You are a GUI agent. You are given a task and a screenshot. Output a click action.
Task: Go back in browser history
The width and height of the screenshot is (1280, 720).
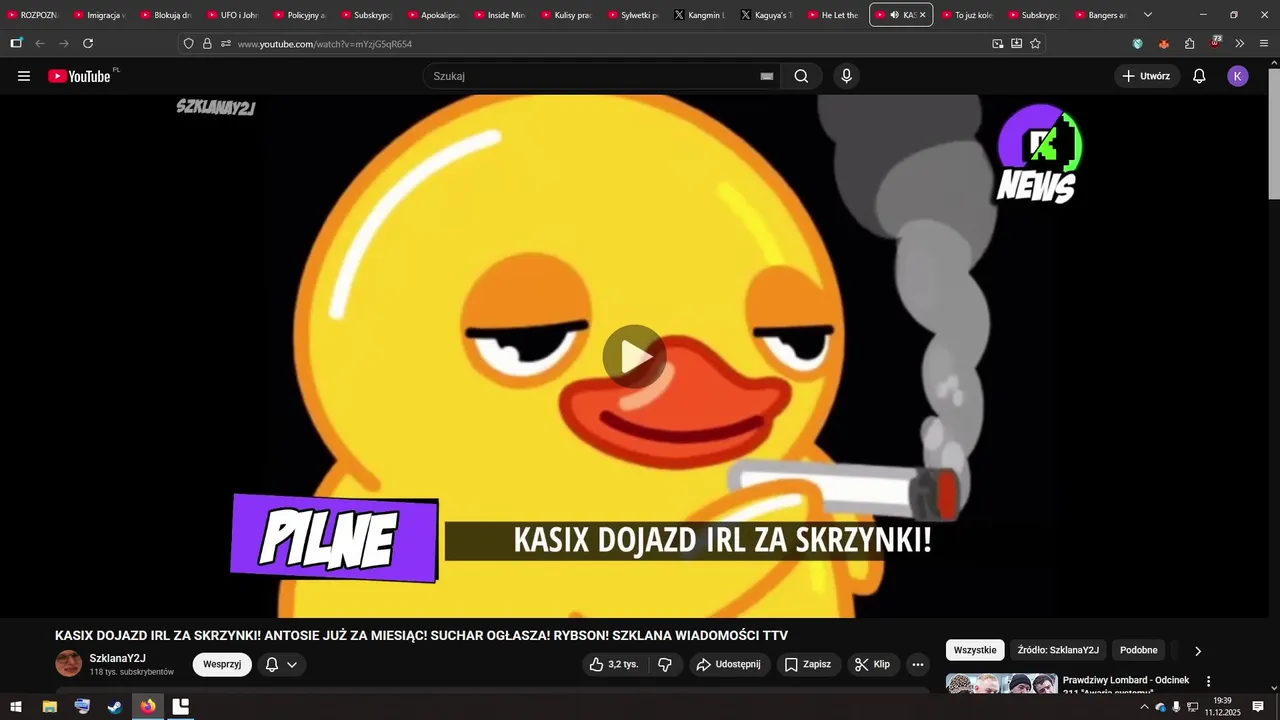click(x=40, y=43)
